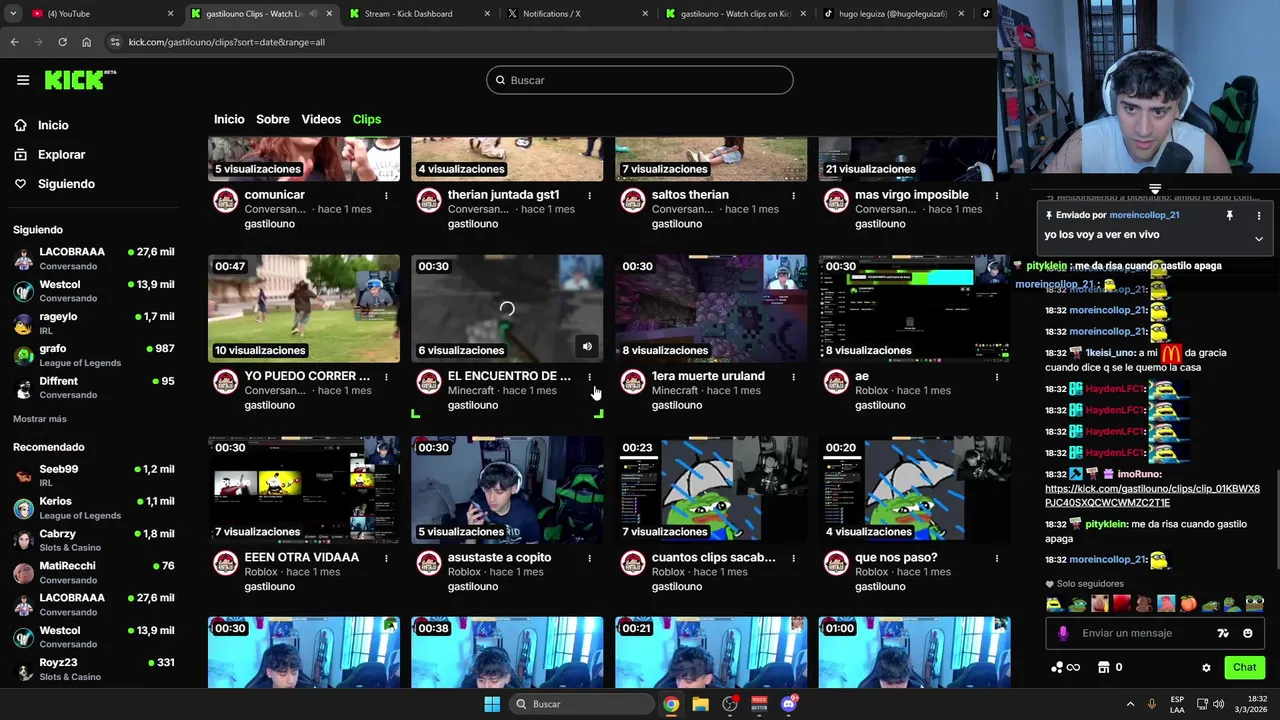This screenshot has width=1280, height=720.
Task: Open chat settings gear icon
Action: (x=1206, y=668)
